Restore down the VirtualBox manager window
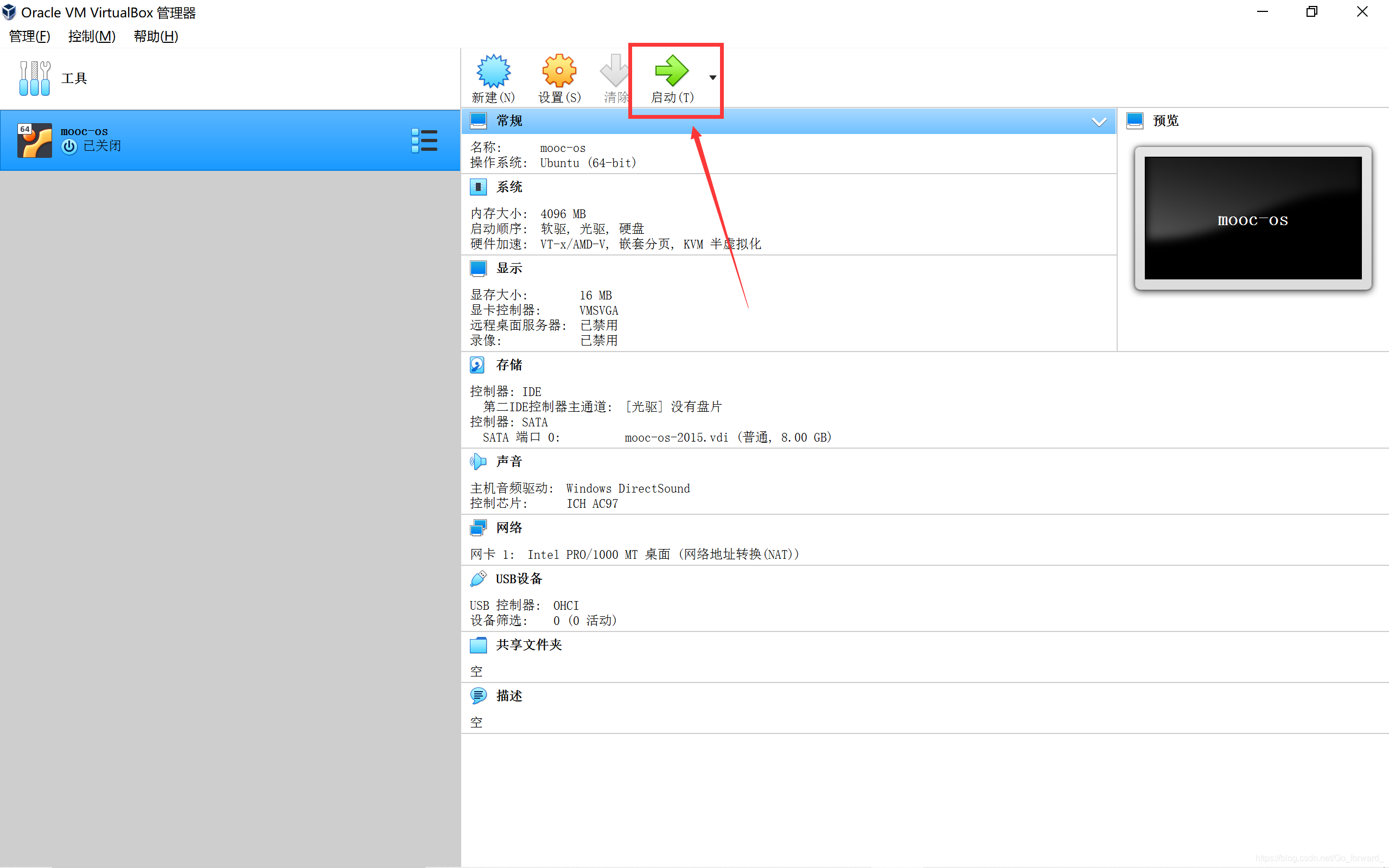1389x868 pixels. [1312, 12]
